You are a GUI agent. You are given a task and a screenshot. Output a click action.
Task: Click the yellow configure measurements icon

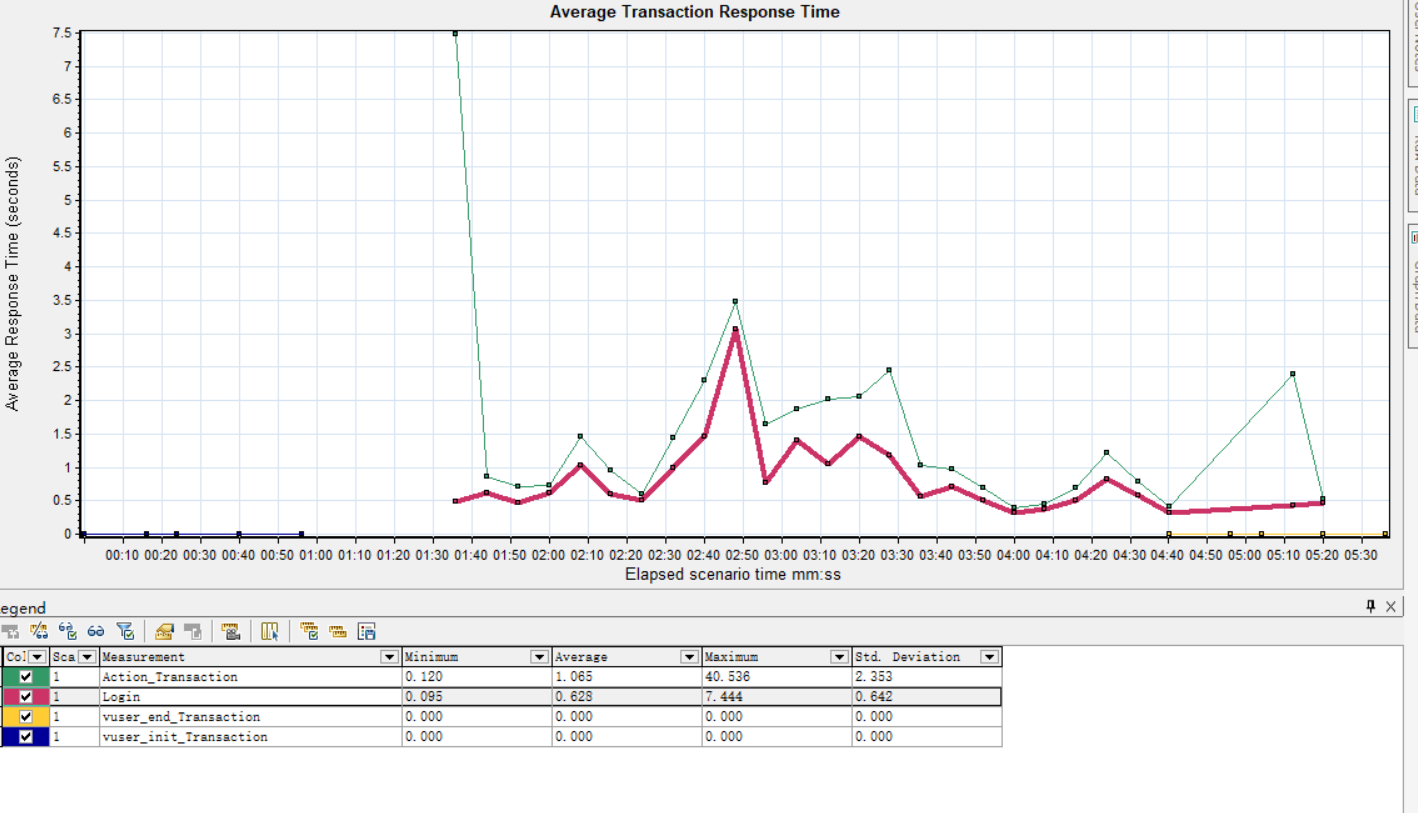165,631
